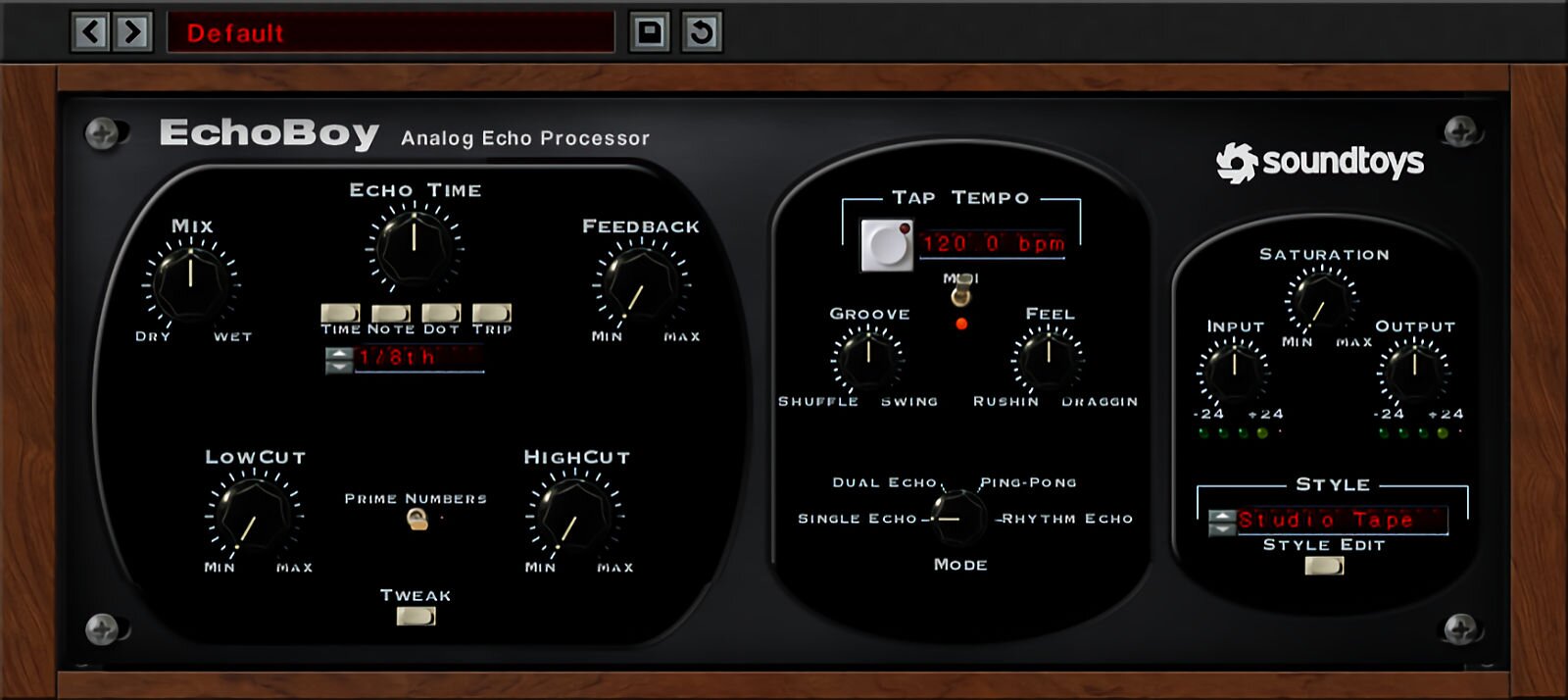This screenshot has width=1568, height=700.
Task: Click the Style Edit button
Action: coord(1324,566)
